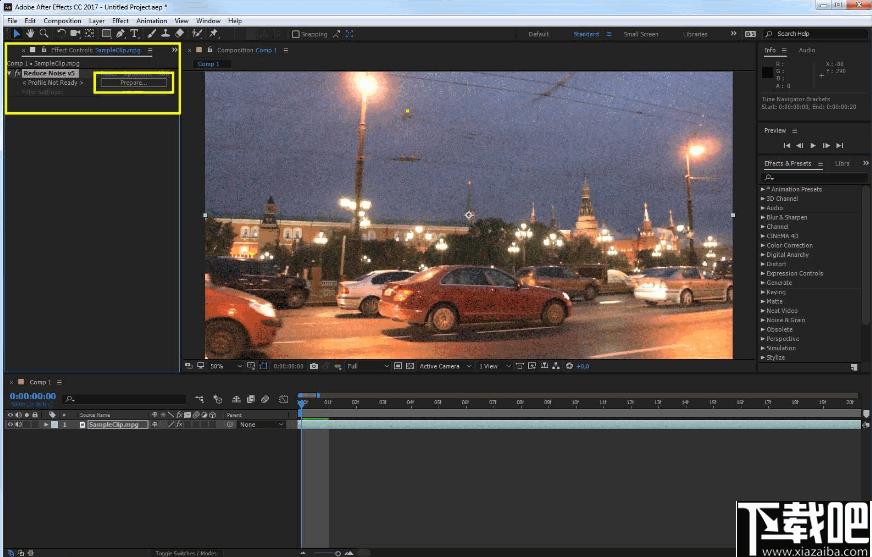Toggle the shy layers hide switch
The height and width of the screenshot is (557, 872).
[x=236, y=399]
